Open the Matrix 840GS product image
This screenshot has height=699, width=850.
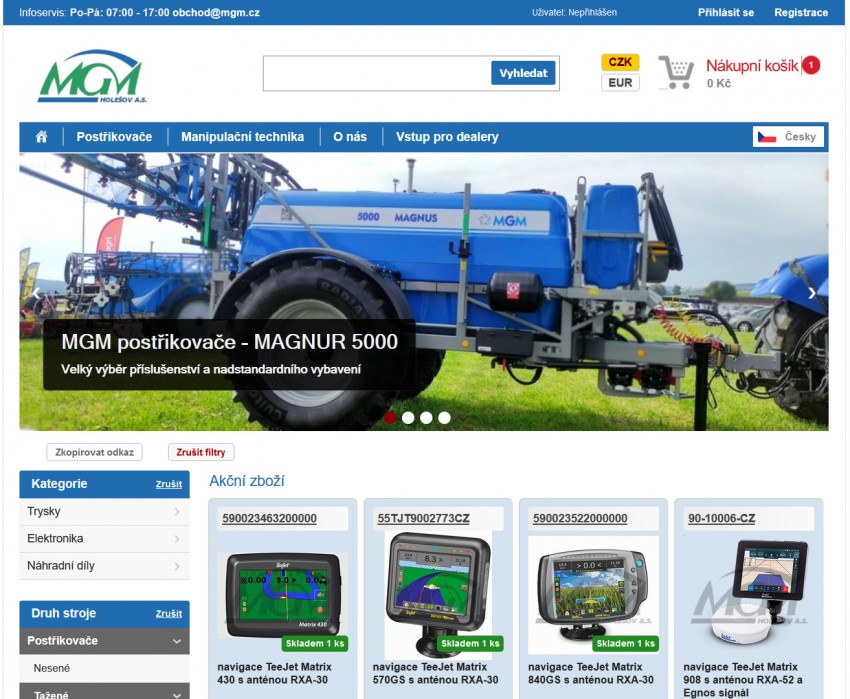[x=593, y=595]
